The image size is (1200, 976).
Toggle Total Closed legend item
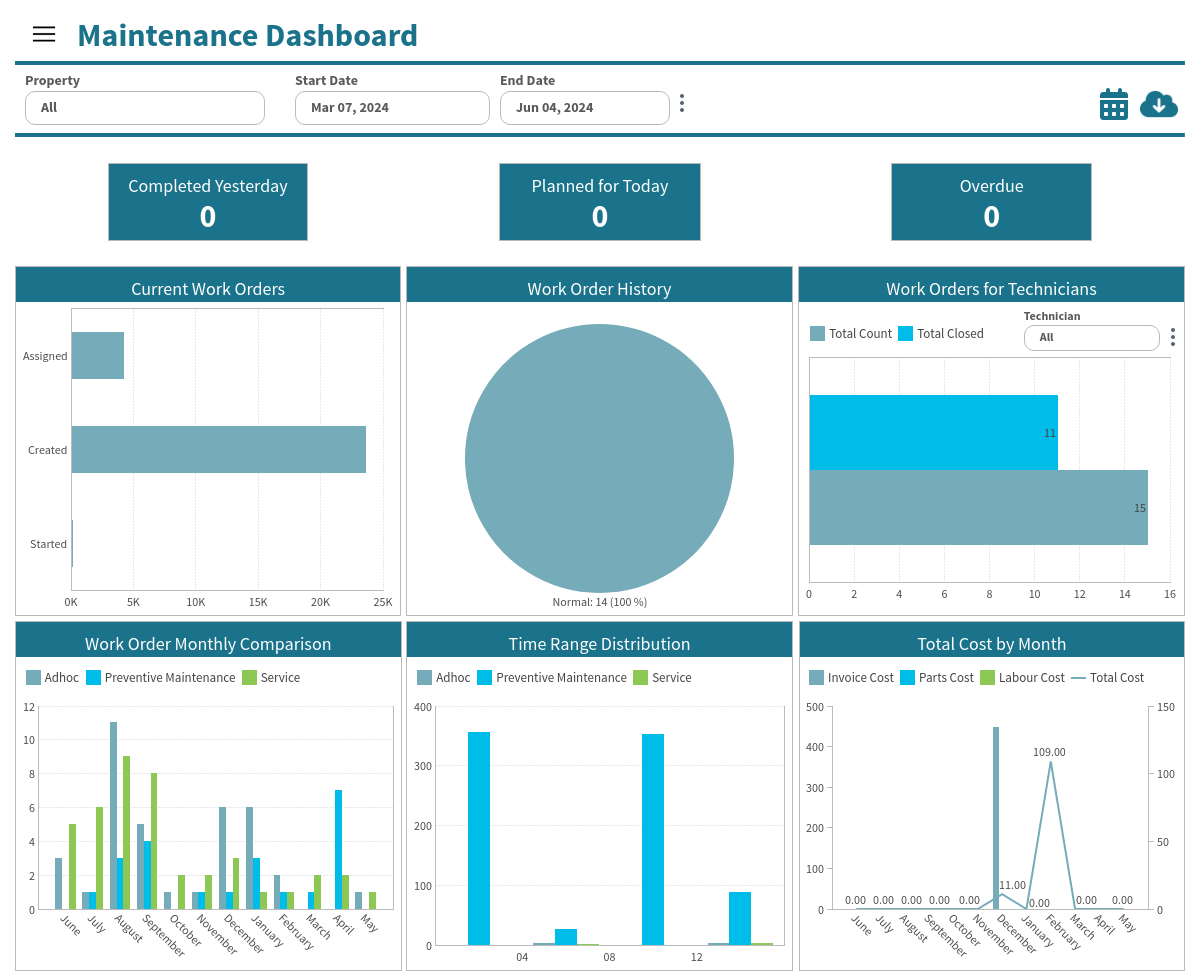[x=941, y=334]
